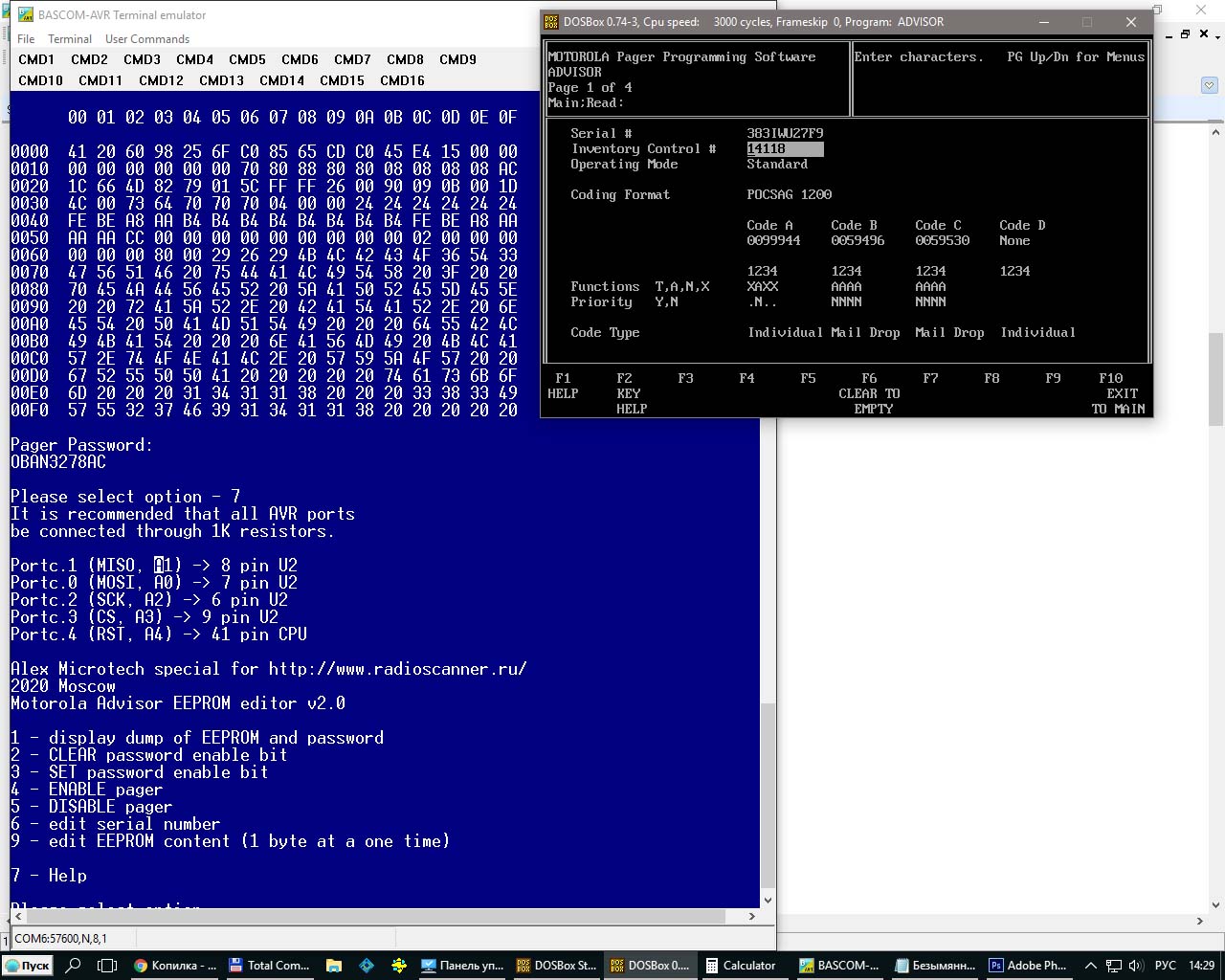Switch to Adobe Photoshop taskbar item

1030,966
